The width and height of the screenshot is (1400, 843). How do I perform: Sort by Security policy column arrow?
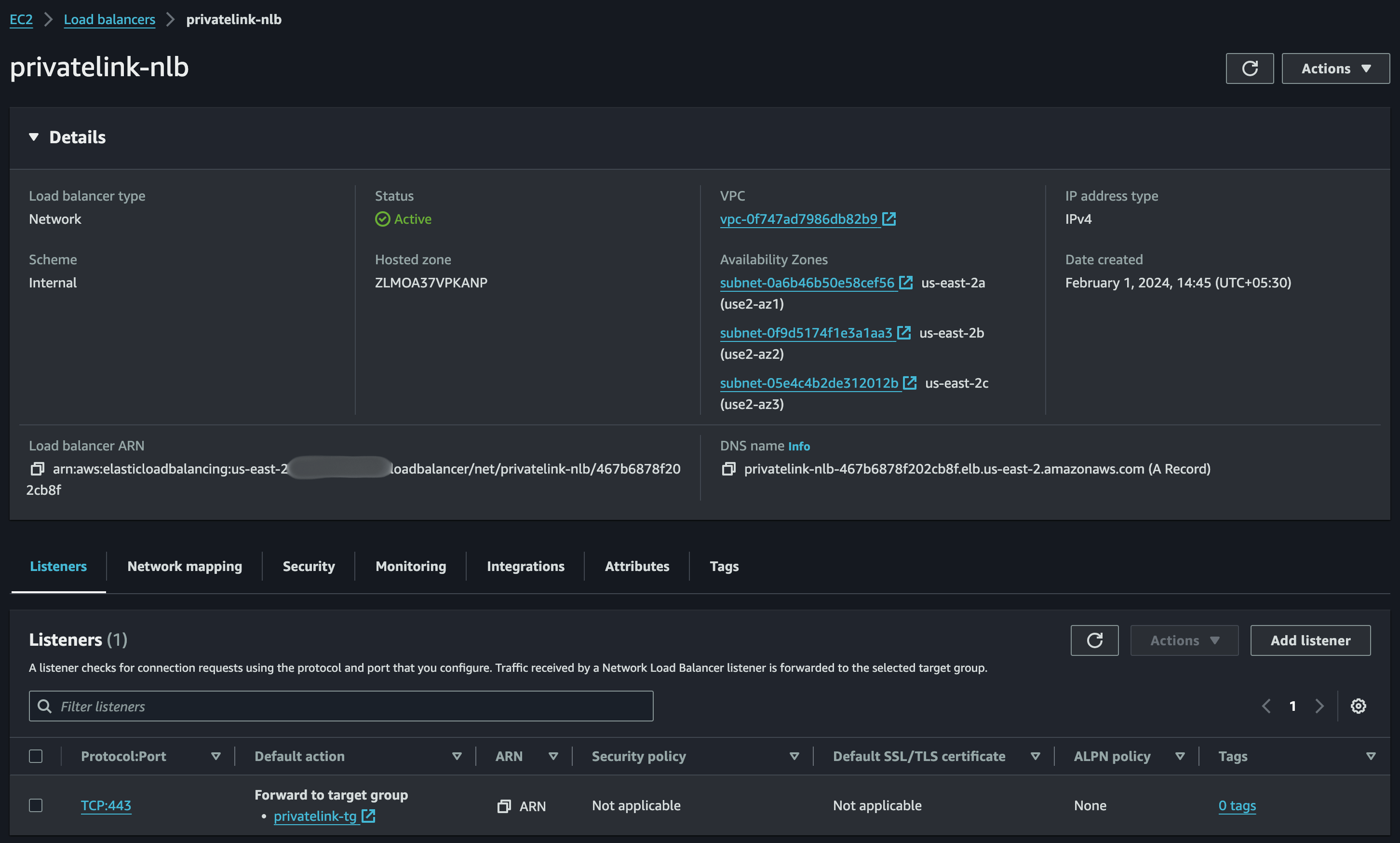794,756
